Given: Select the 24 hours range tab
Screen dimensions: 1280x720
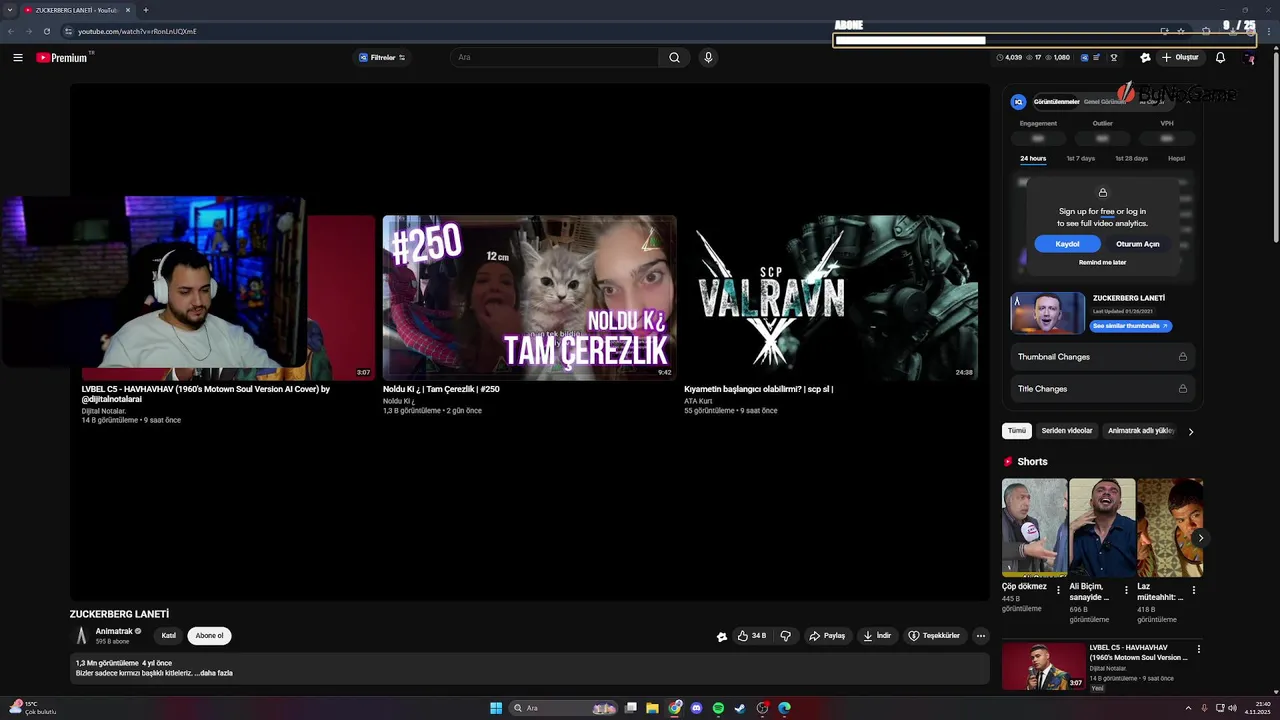Looking at the screenshot, I should (1033, 159).
